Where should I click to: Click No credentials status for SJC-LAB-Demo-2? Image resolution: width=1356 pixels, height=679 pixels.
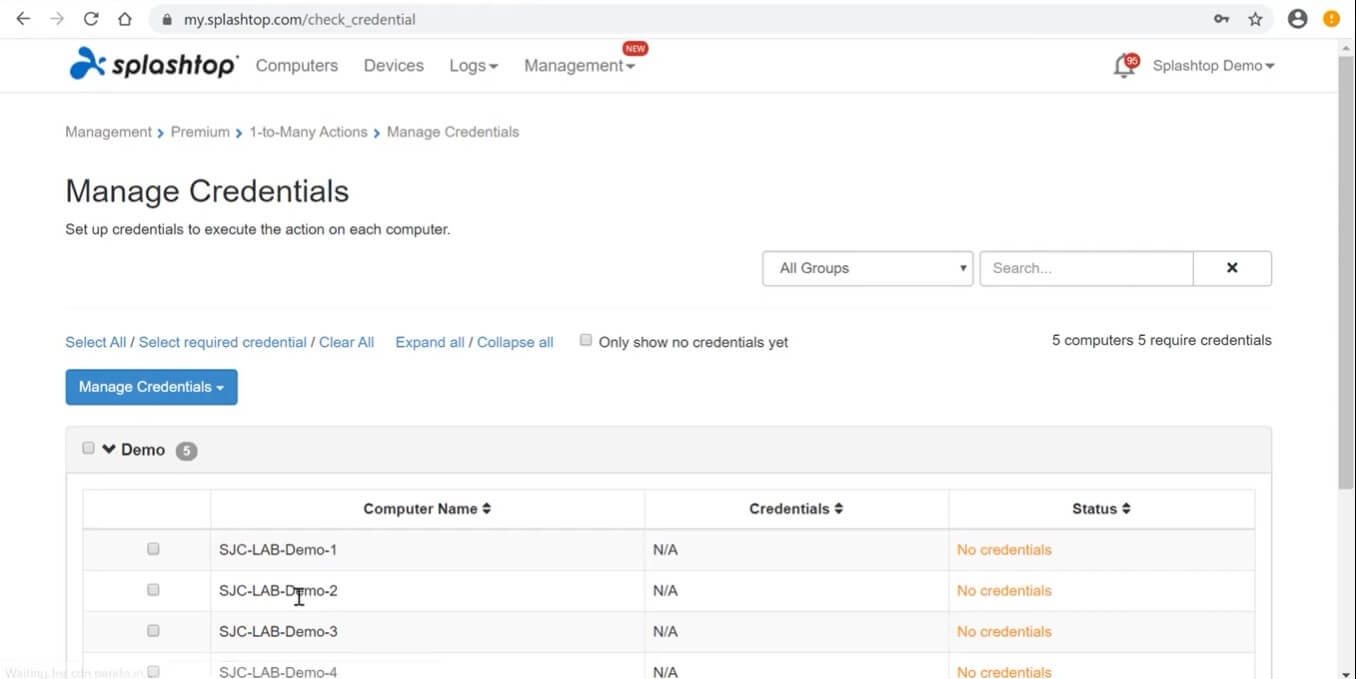tap(1004, 591)
